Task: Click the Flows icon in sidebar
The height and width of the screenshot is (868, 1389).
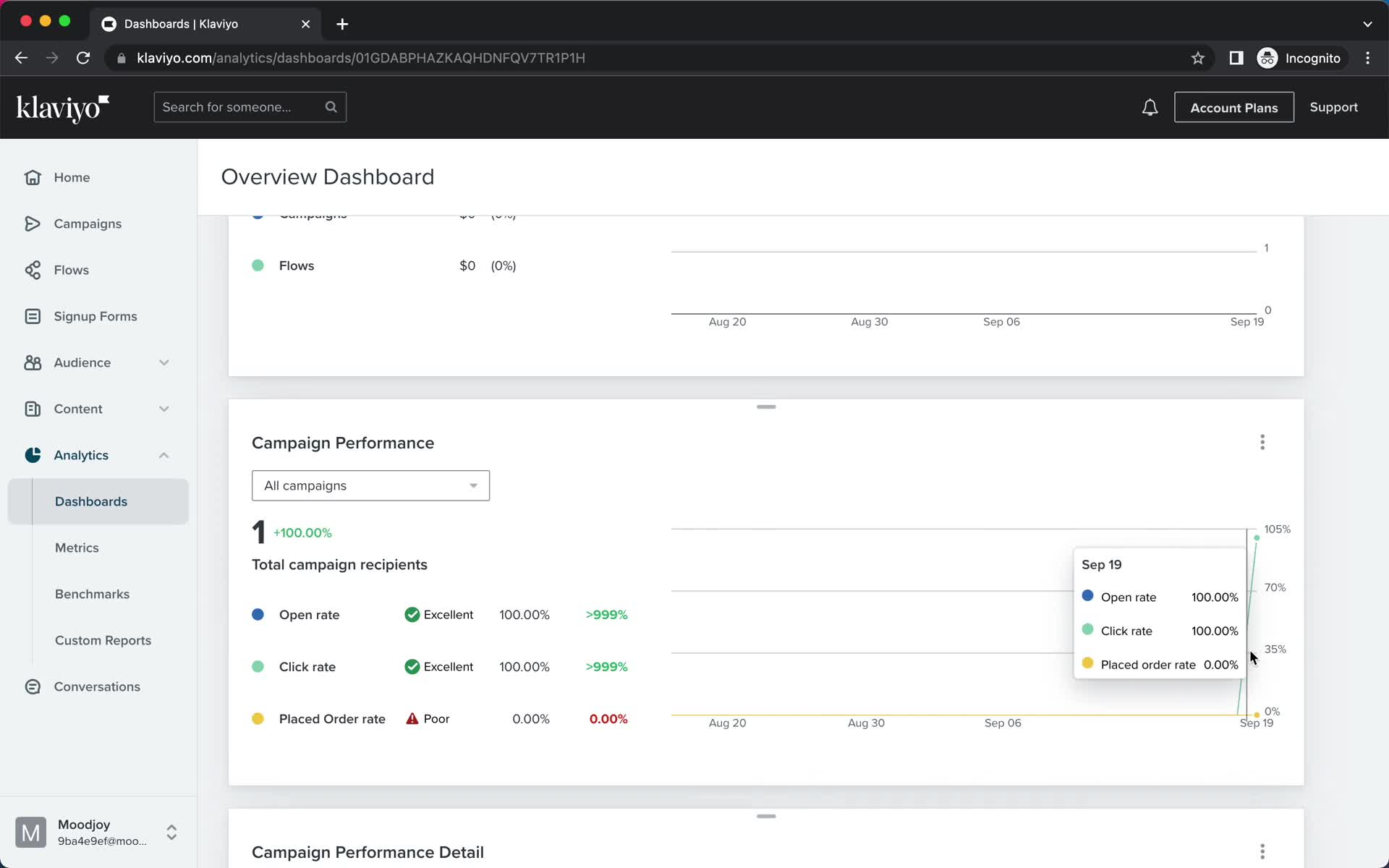Action: click(x=33, y=270)
